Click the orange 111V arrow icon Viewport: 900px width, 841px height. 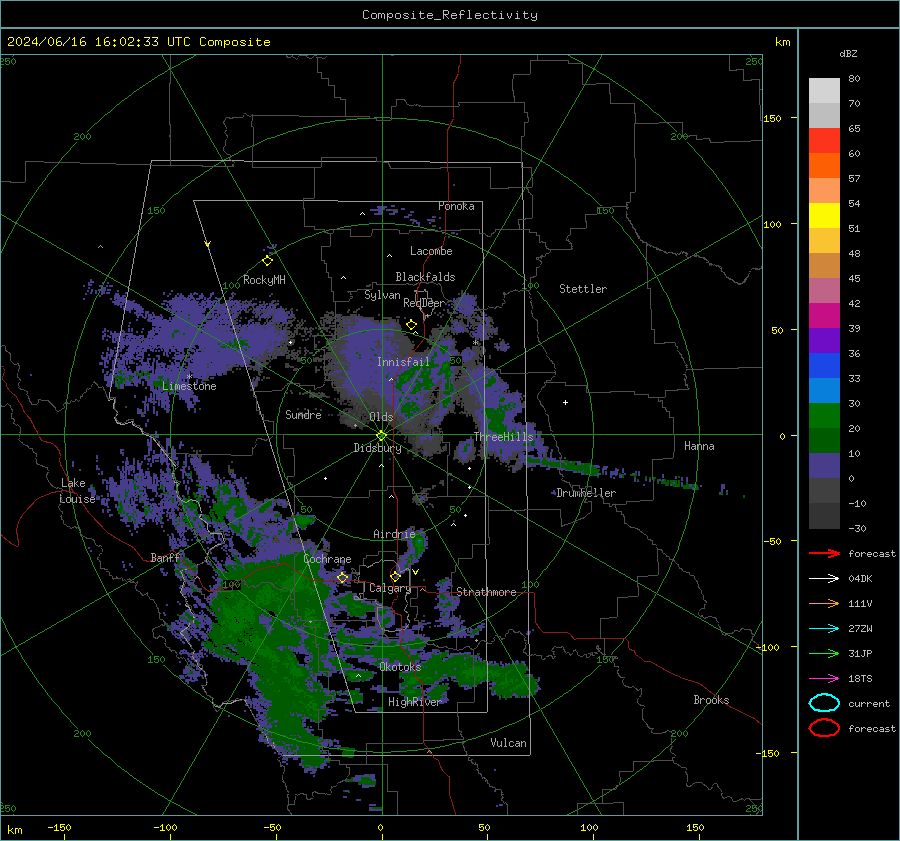coord(824,603)
